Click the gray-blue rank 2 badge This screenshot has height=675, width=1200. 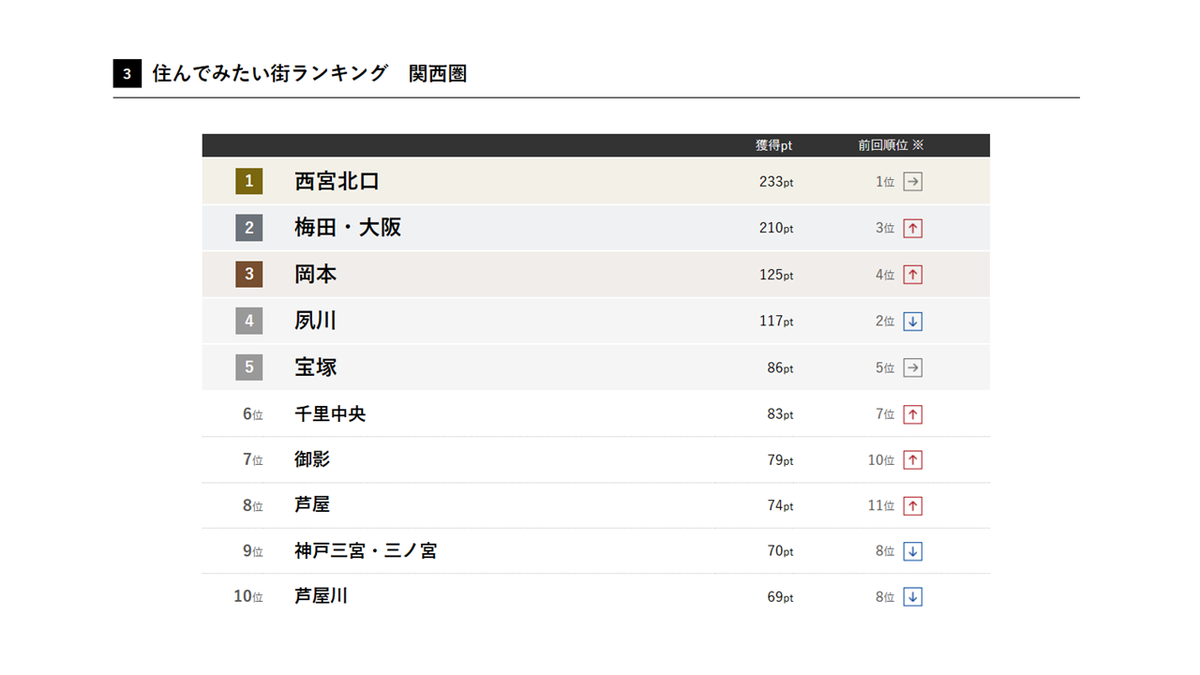[x=249, y=228]
